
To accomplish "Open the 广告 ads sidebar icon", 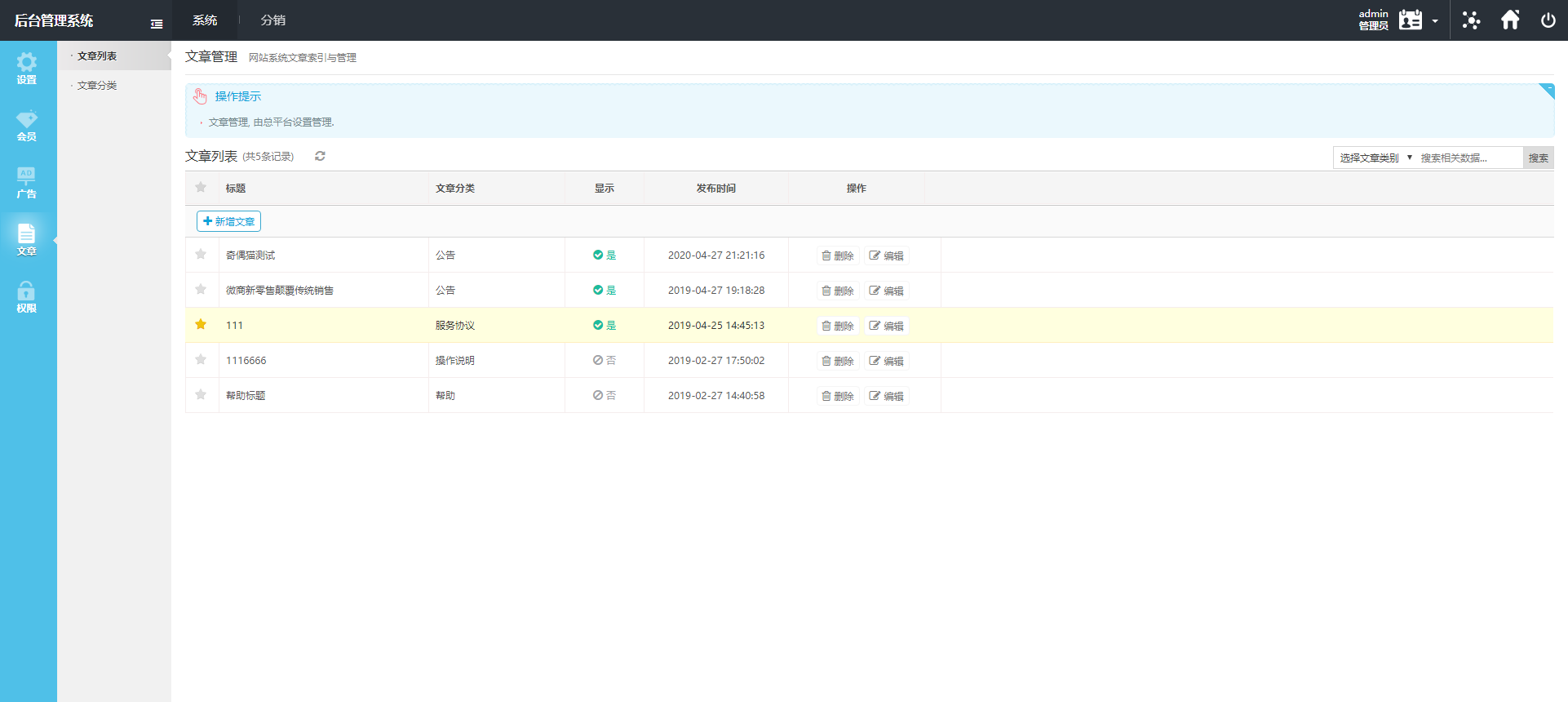I will click(27, 184).
